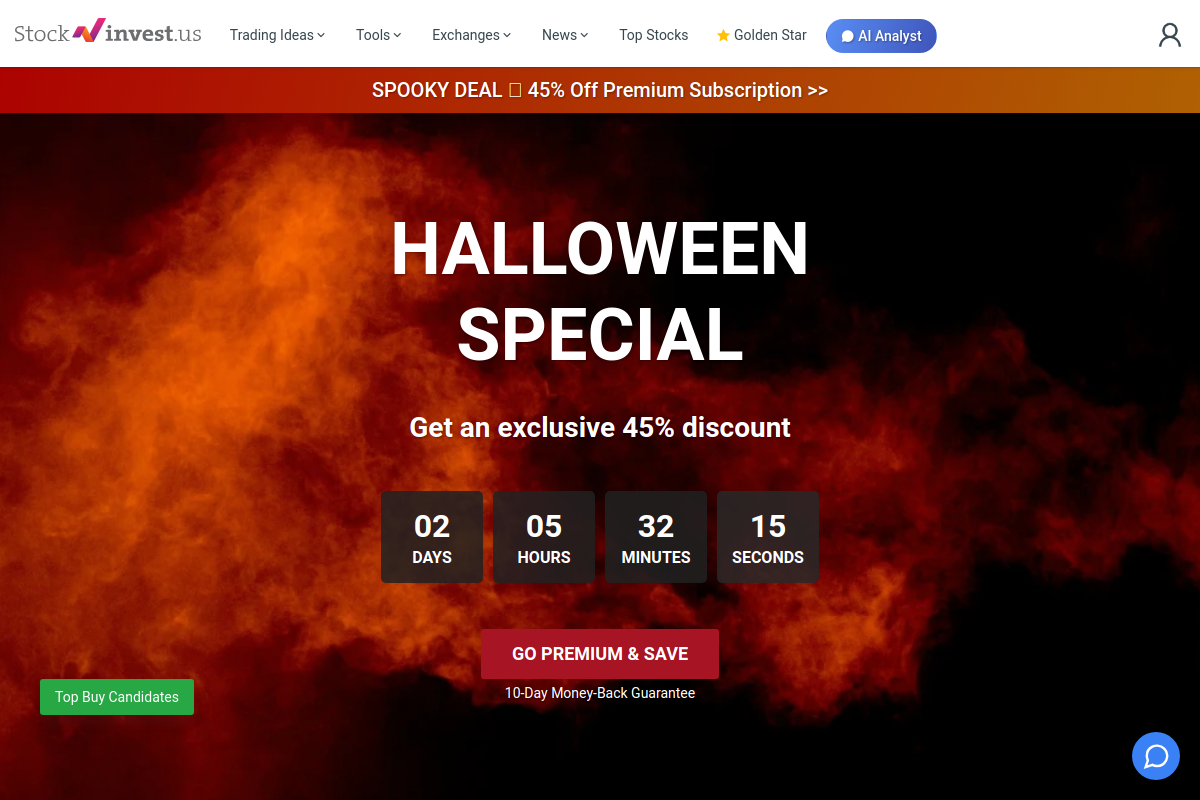Image resolution: width=1200 pixels, height=800 pixels.
Task: Expand the Trading Ideas dropdown chevron
Action: point(322,35)
